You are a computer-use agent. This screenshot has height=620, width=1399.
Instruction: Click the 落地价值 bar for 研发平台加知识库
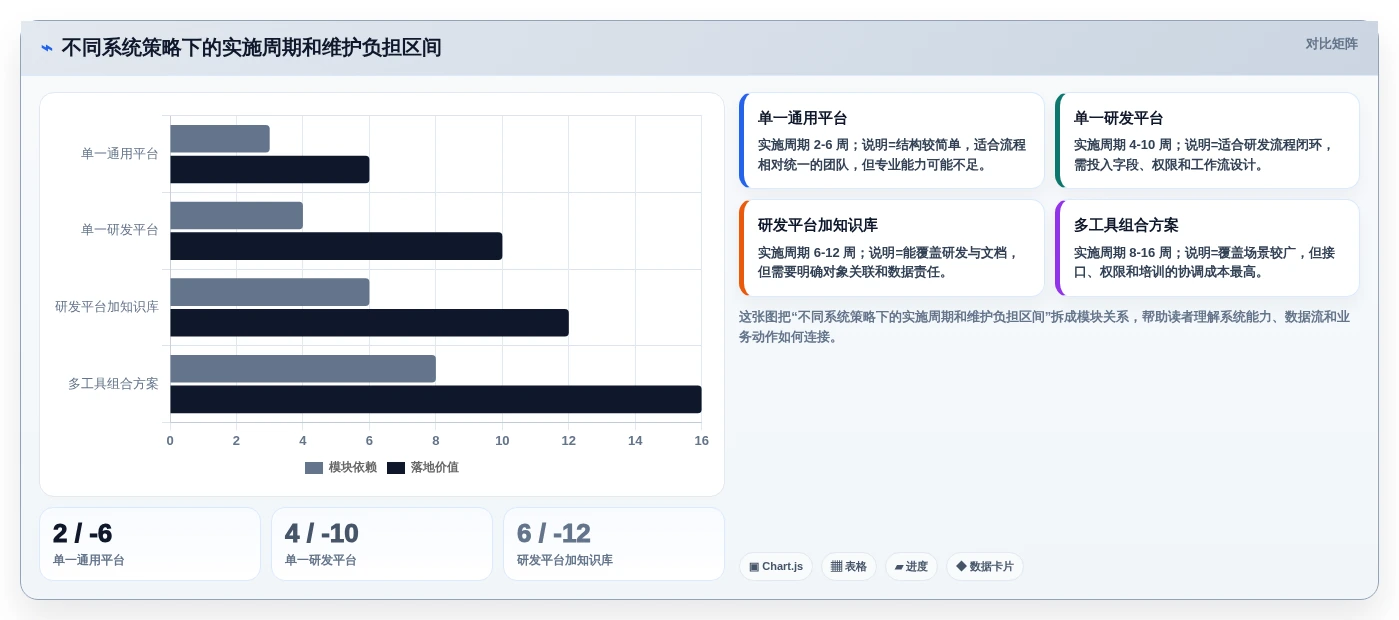click(x=369, y=322)
